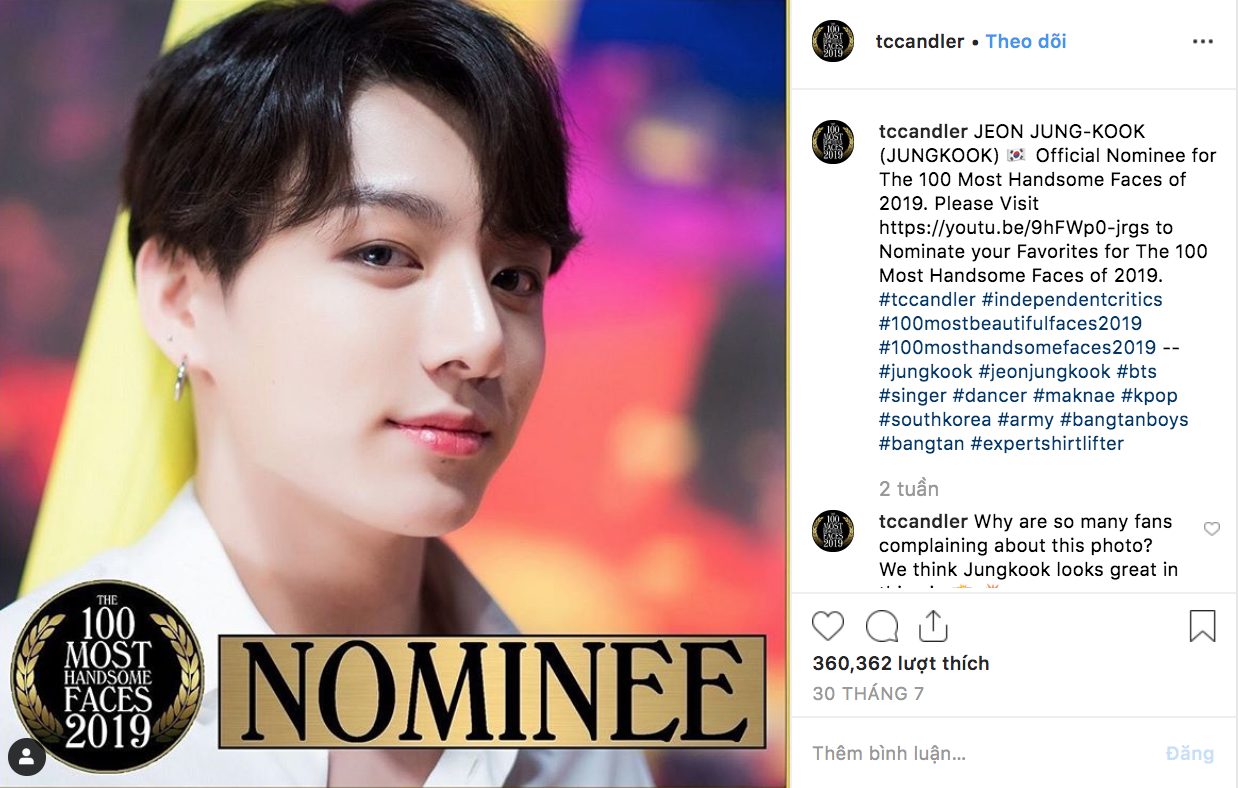Like the tccandler comment with small heart
This screenshot has width=1238, height=788.
(x=1212, y=529)
